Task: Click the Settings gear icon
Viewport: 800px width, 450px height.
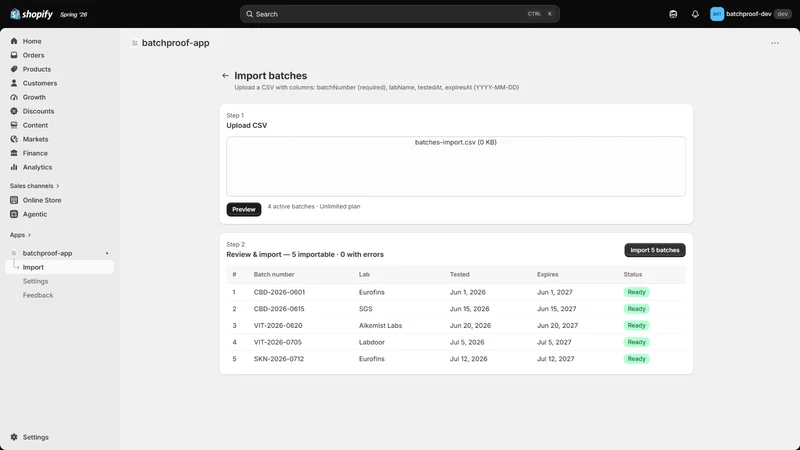Action: tap(14, 437)
